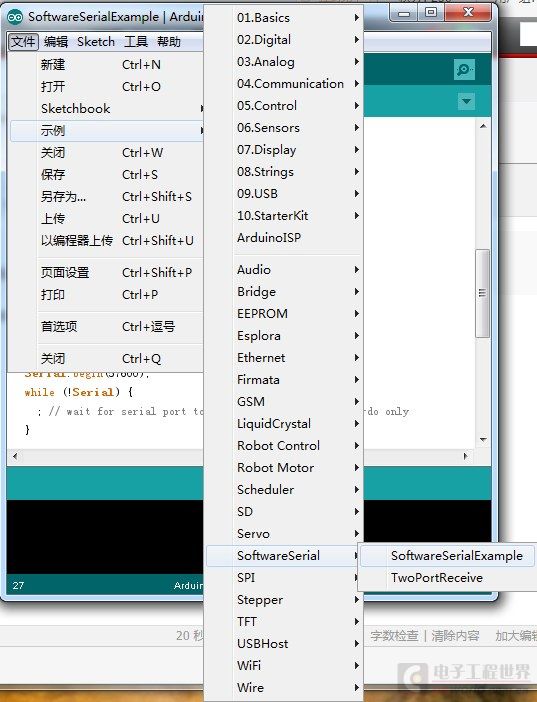Open the Servo library examples

[x=284, y=533]
